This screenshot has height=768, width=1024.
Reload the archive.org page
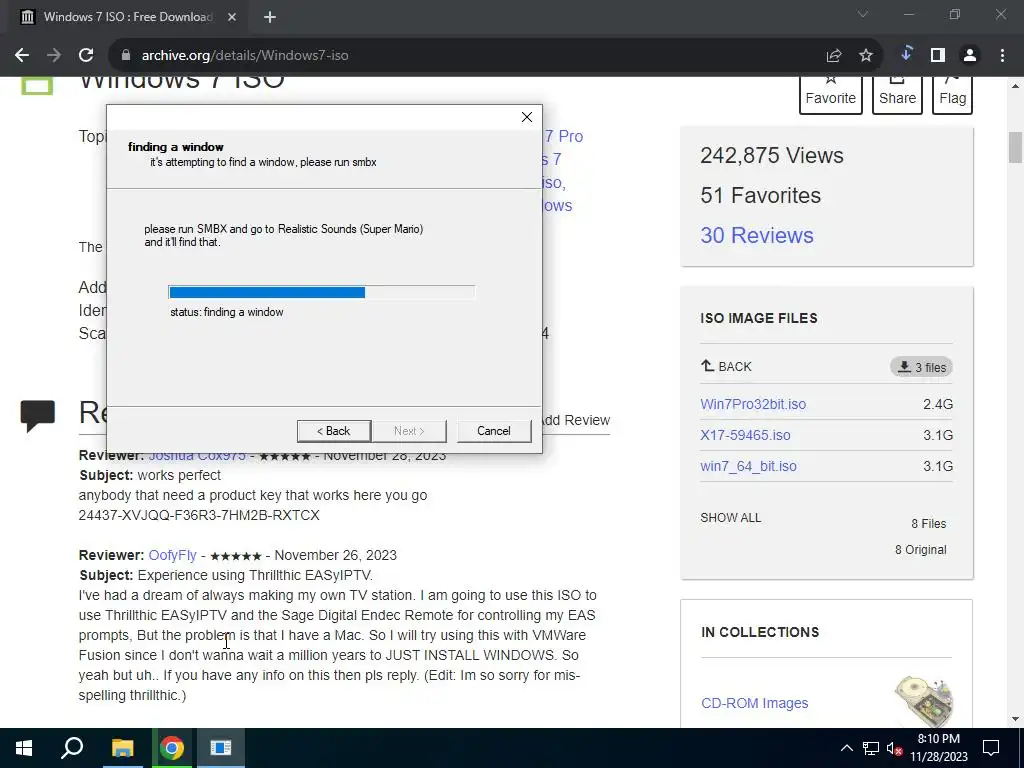[86, 56]
